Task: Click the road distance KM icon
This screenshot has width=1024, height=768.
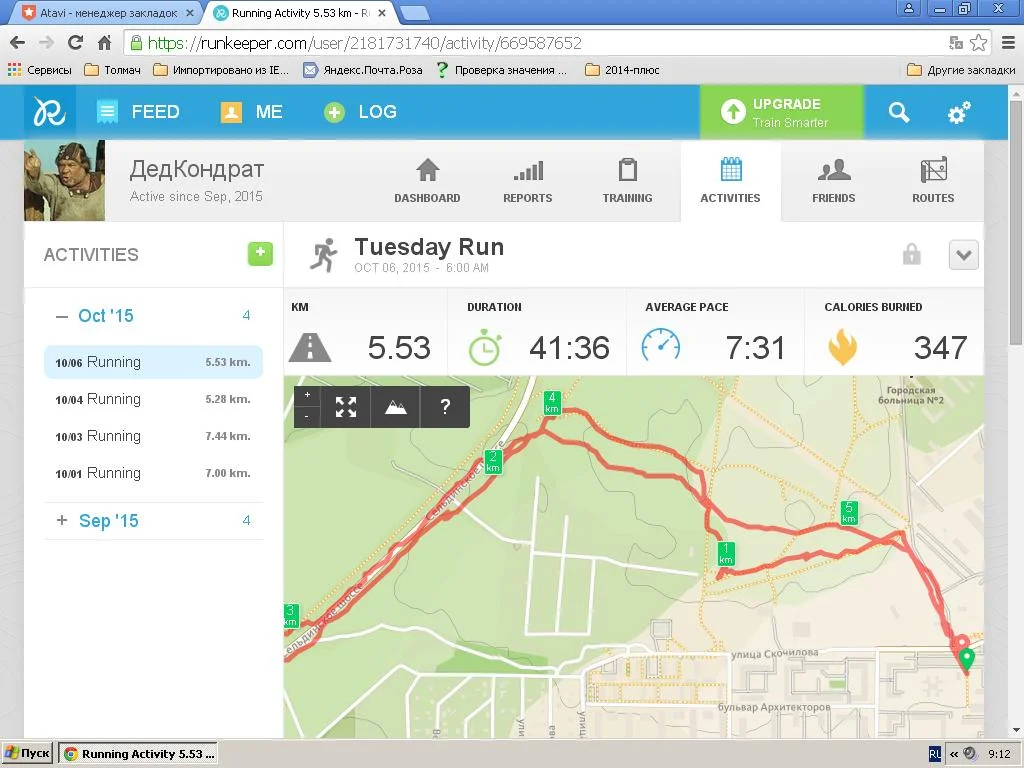Action: [310, 347]
